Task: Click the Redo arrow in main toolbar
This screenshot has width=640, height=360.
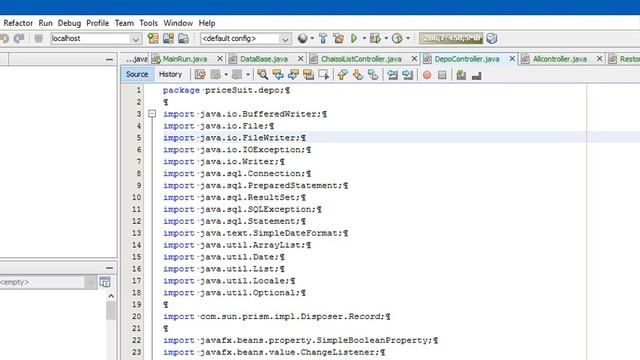Action: (x=19, y=38)
